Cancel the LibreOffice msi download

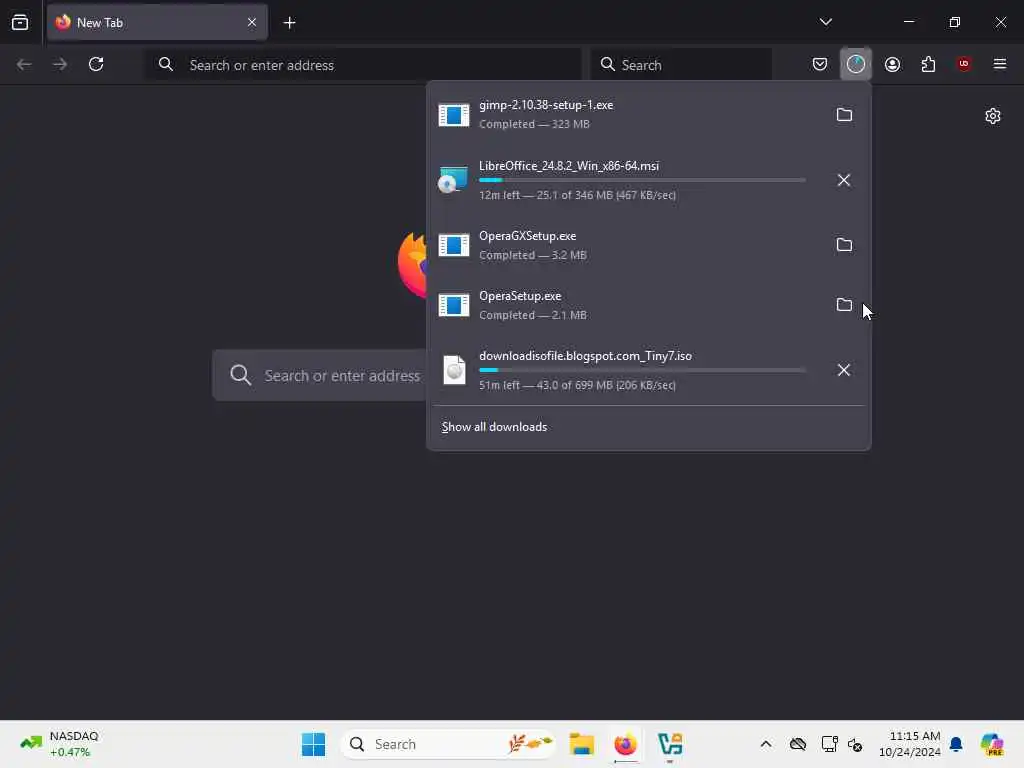pyautogui.click(x=844, y=180)
